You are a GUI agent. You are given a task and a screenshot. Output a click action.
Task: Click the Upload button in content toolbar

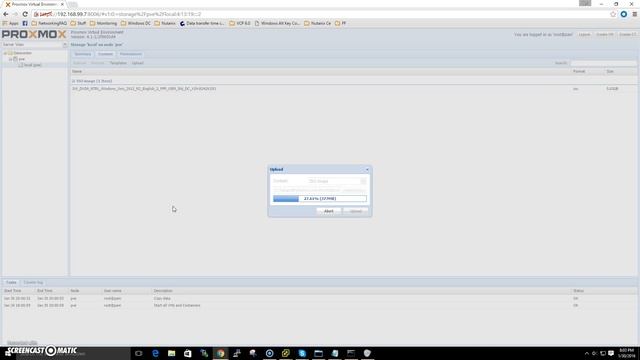(138, 63)
